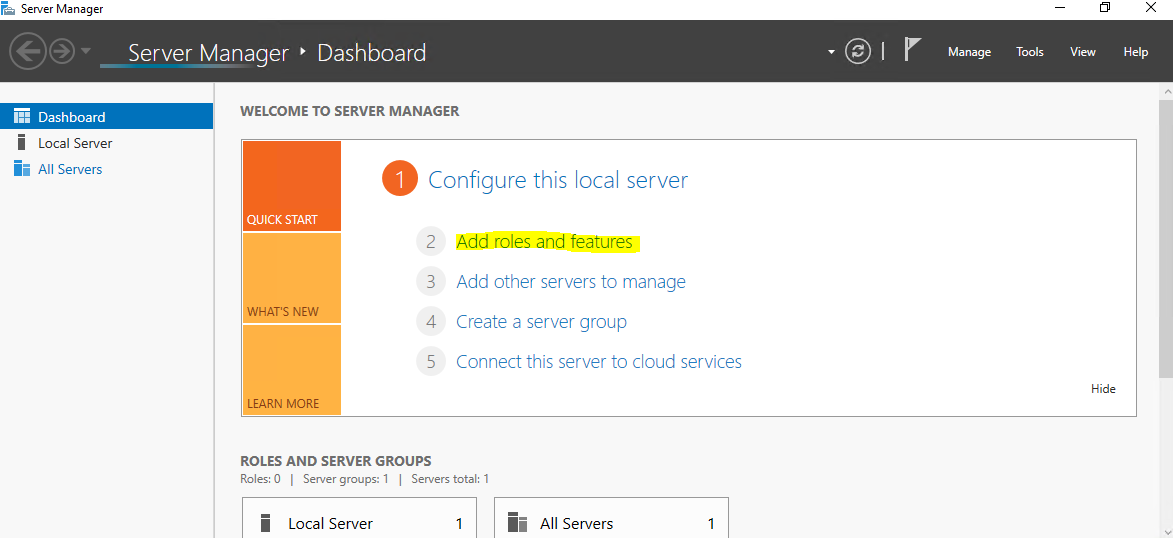Click Add other servers to manage link
The width and height of the screenshot is (1173, 538).
point(571,282)
